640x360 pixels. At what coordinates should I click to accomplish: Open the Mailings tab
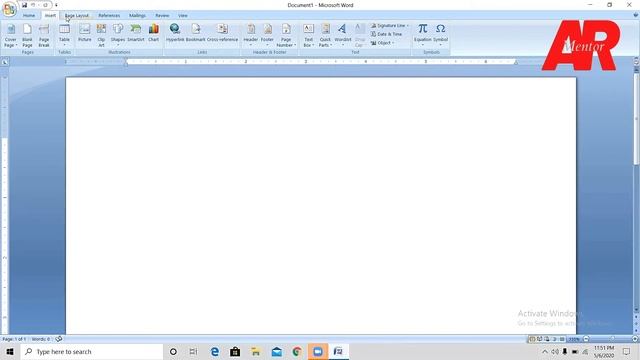point(137,16)
